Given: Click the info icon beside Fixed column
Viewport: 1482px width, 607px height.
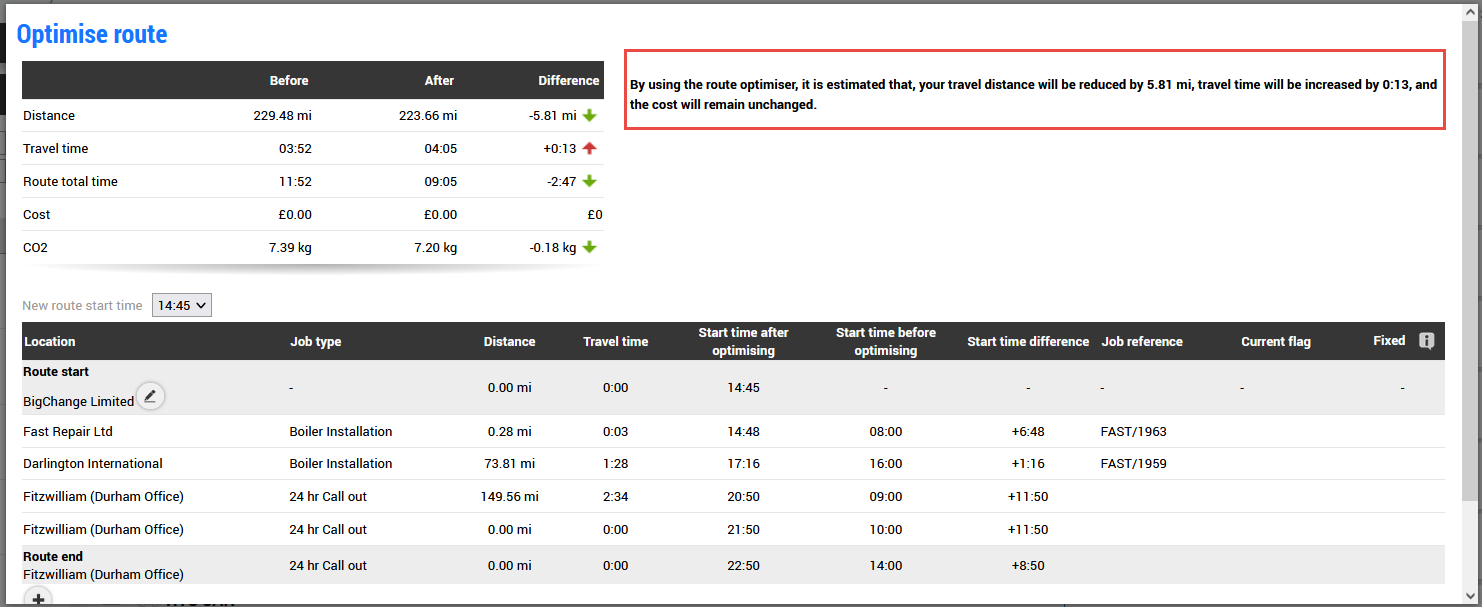Looking at the screenshot, I should 1426,341.
